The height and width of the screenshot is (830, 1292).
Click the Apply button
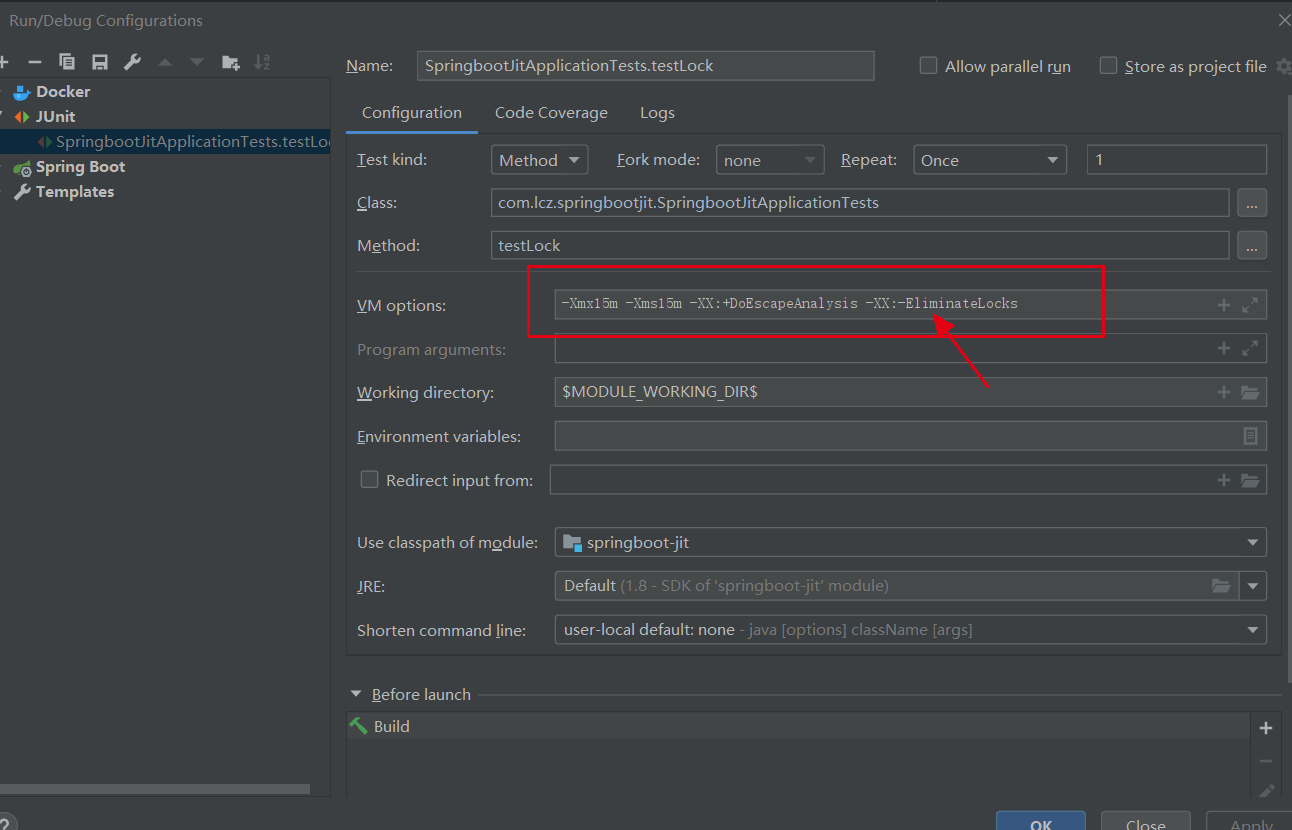point(1250,821)
